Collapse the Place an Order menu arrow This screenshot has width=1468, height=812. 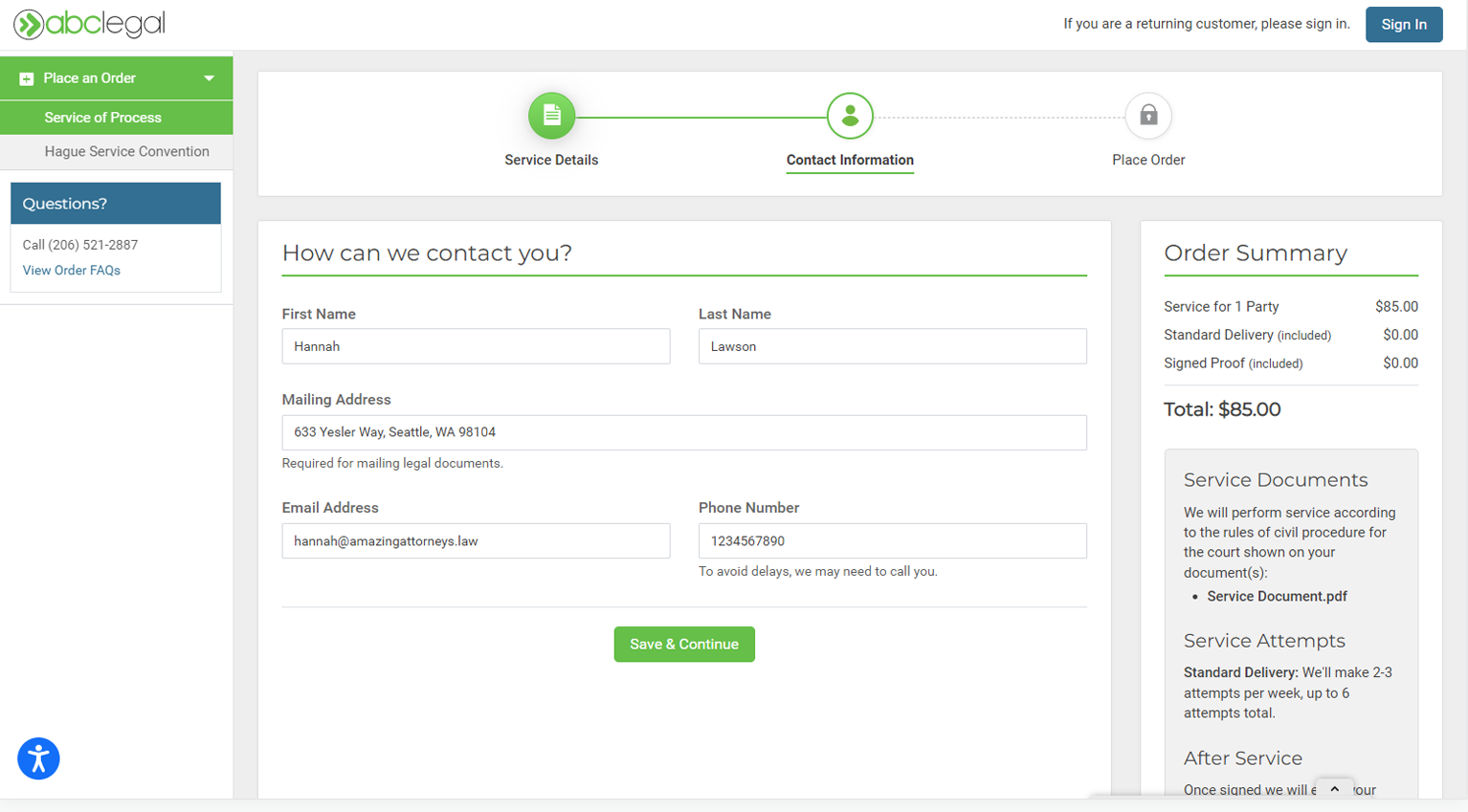coord(209,78)
